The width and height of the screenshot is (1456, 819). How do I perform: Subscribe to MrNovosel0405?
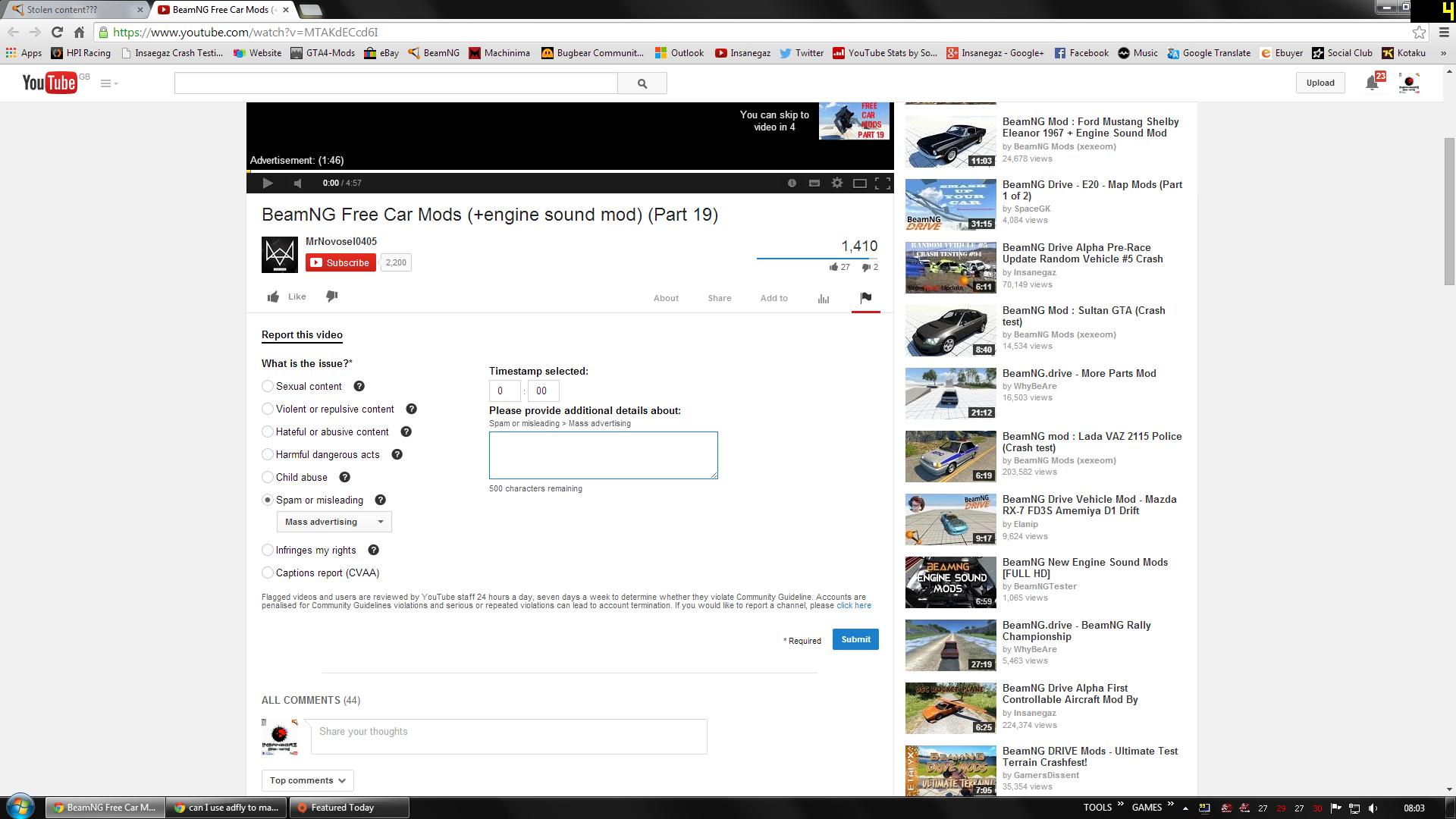pos(340,262)
